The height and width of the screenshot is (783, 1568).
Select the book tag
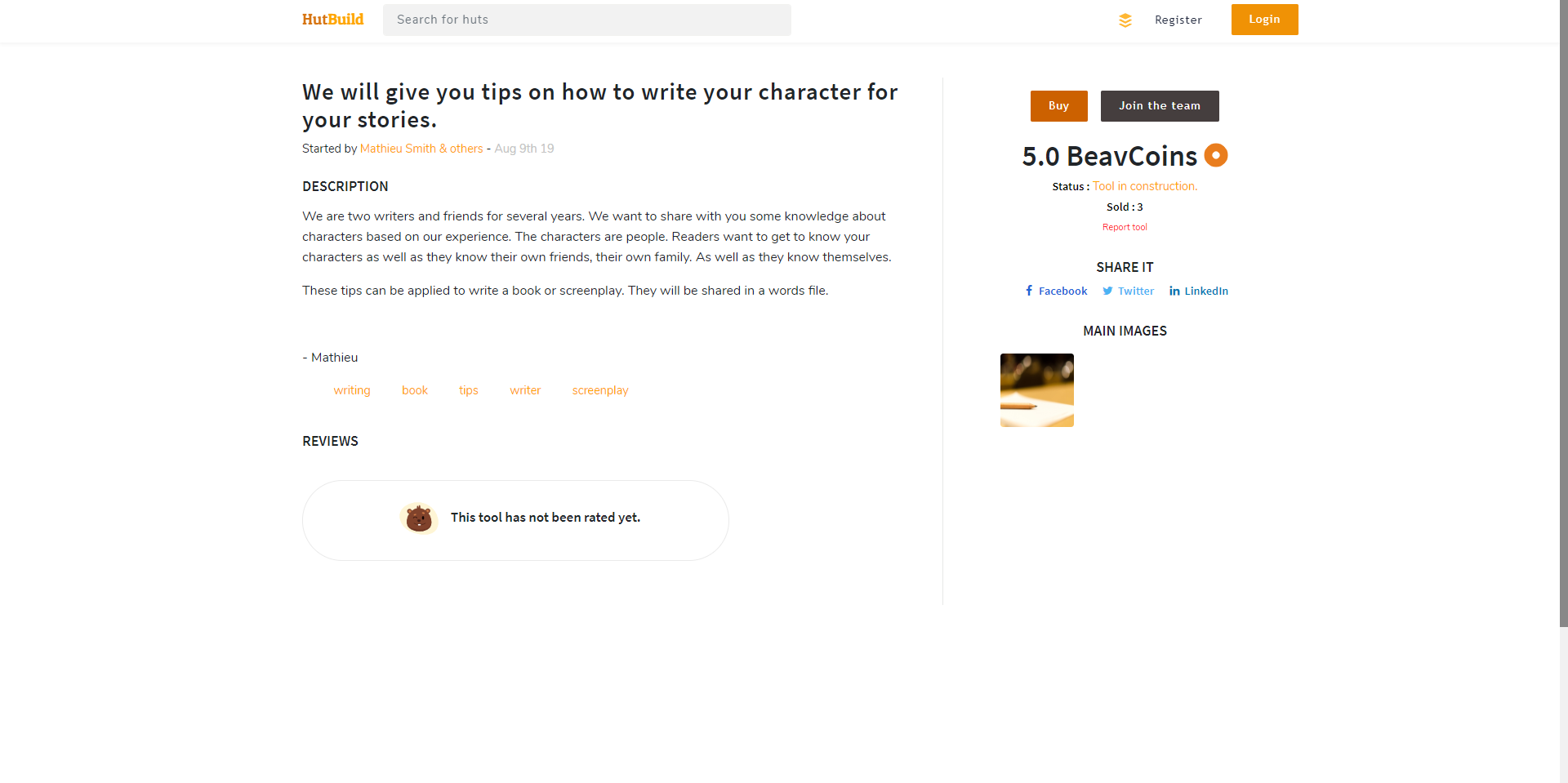click(x=415, y=390)
